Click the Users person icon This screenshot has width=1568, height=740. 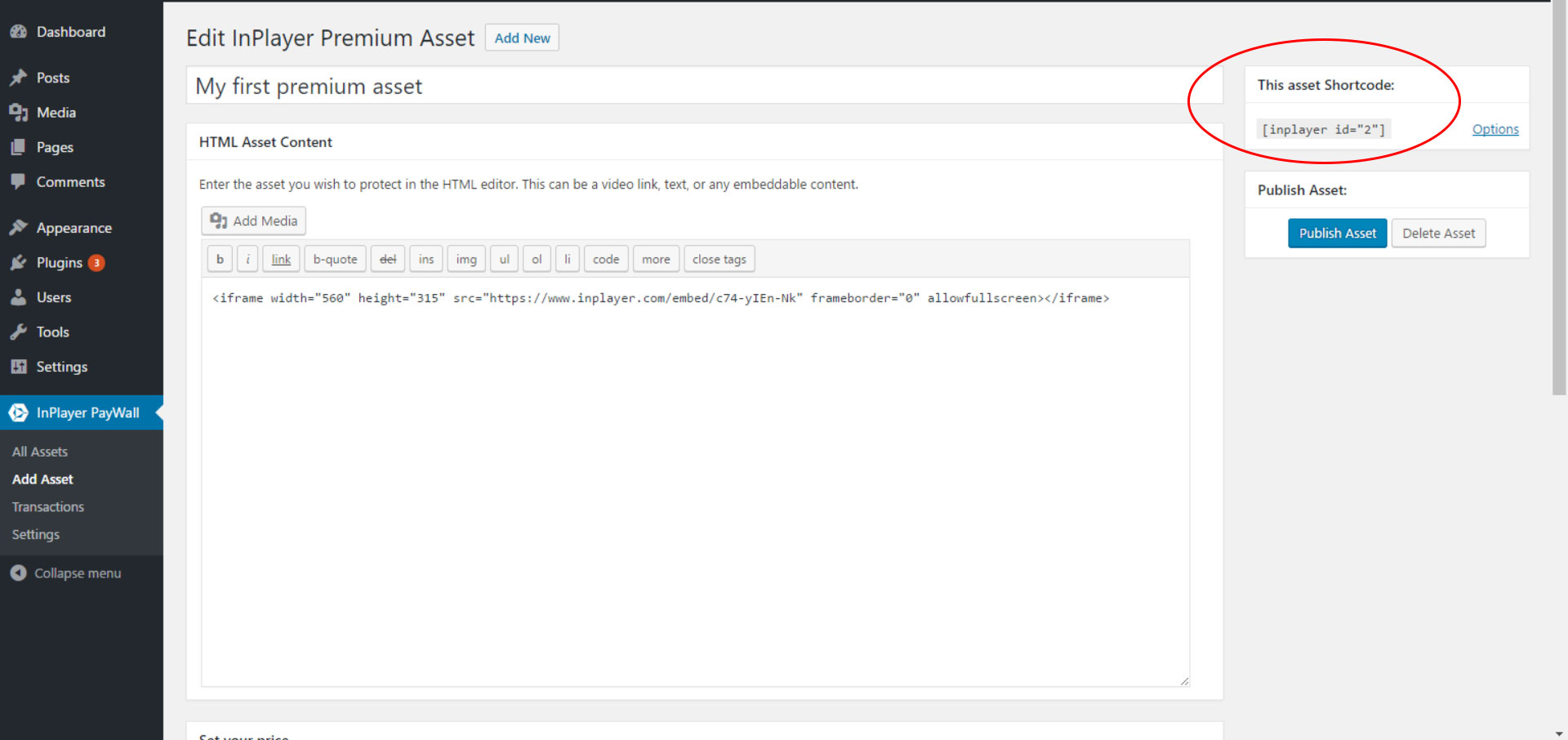[x=18, y=297]
